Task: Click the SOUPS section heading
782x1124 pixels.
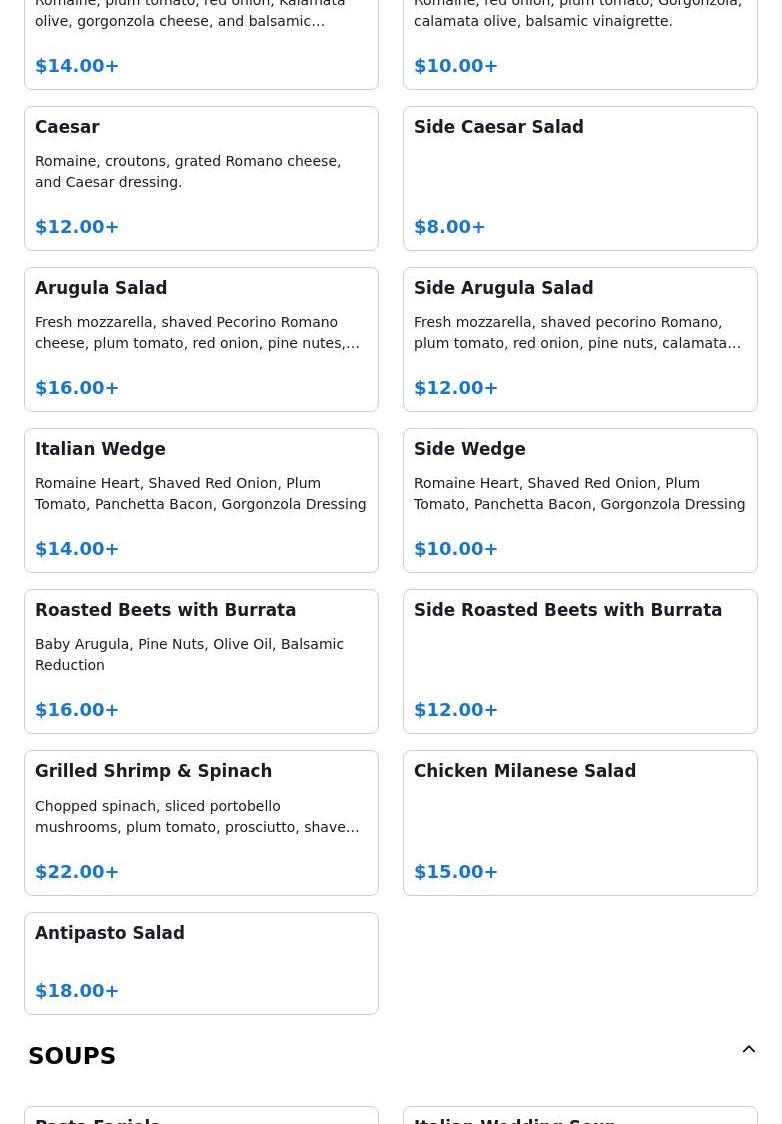Action: point(72,1056)
